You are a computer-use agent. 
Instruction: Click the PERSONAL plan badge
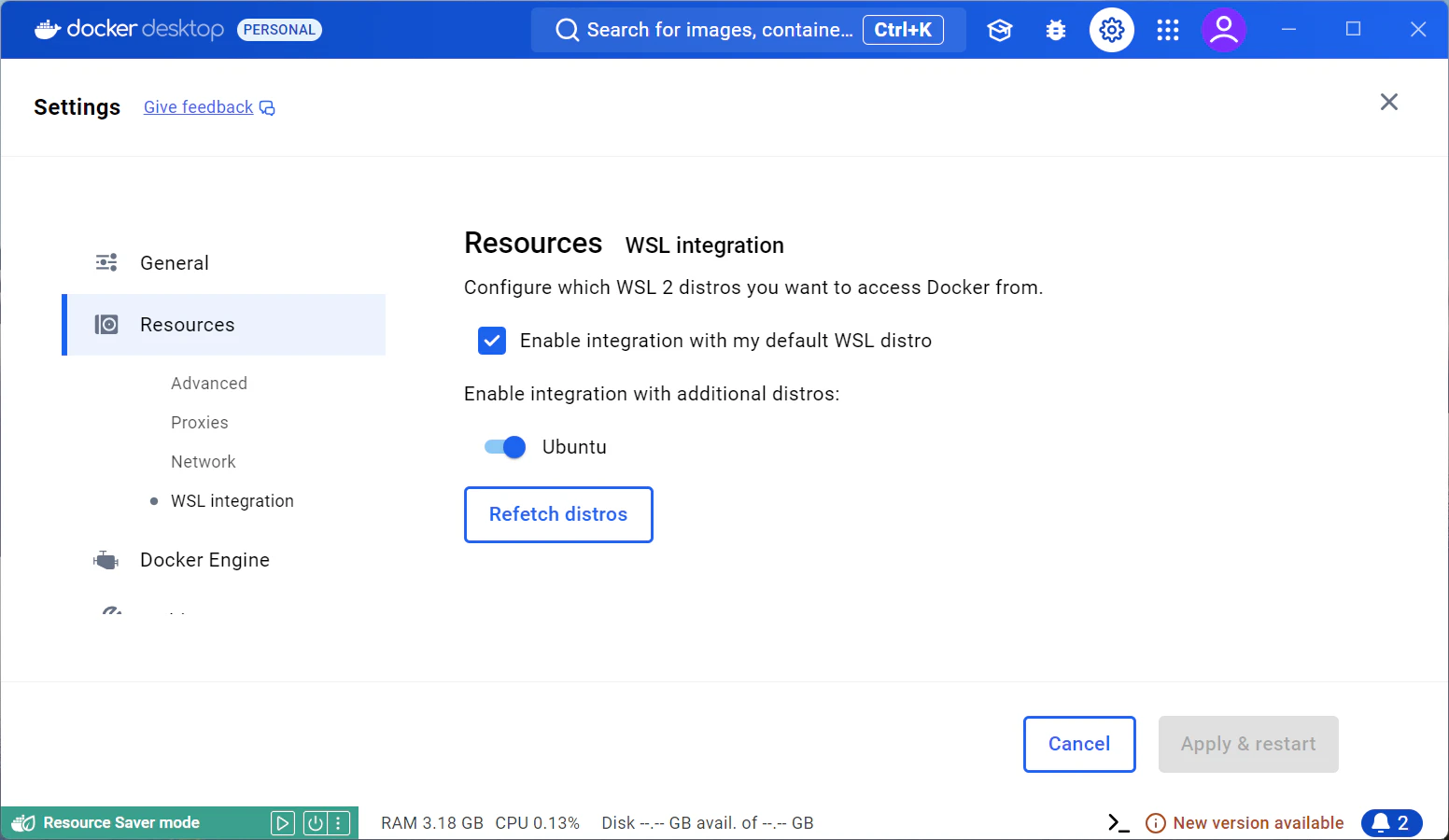tap(279, 30)
